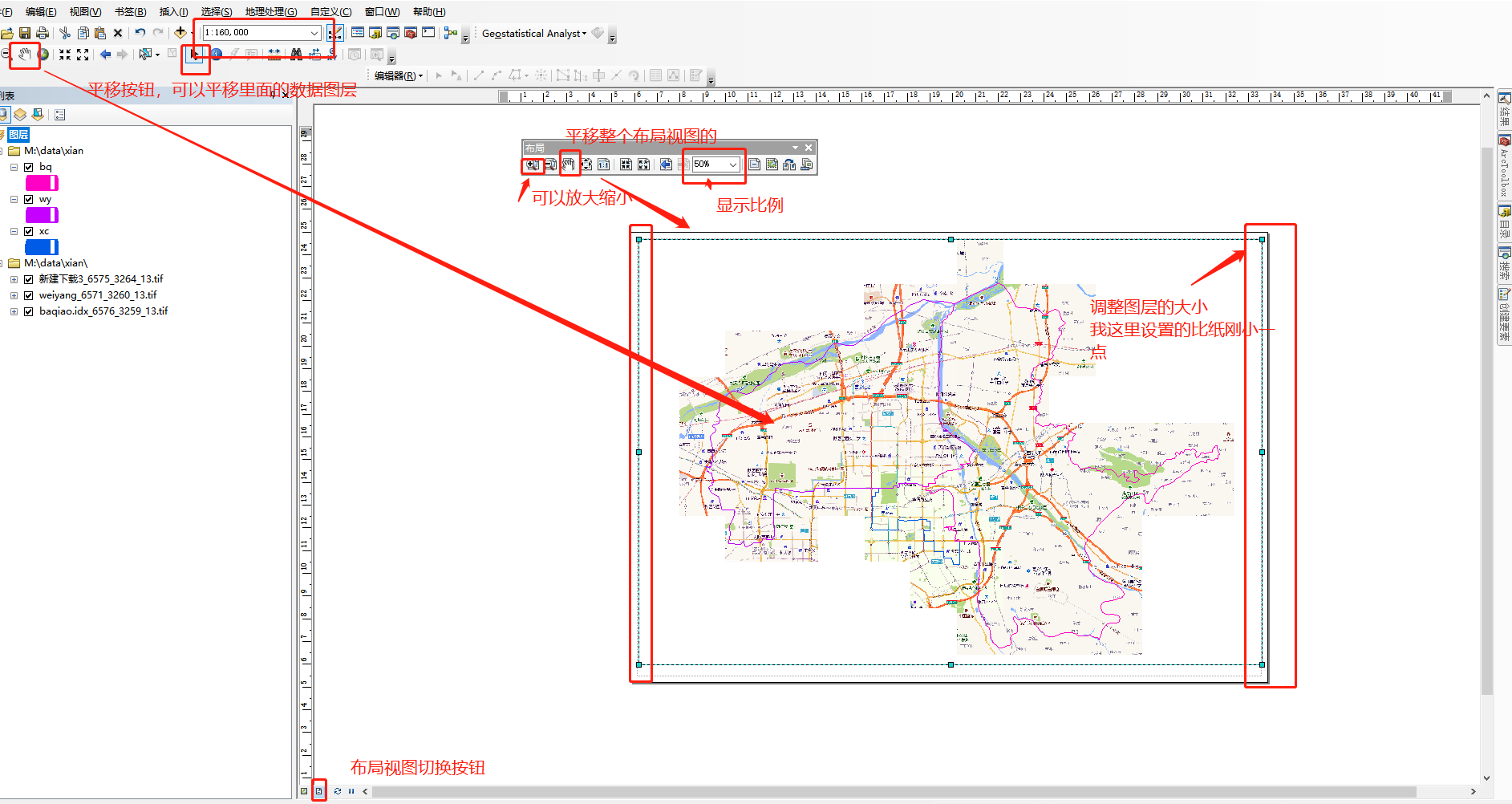Uncheck weiyang_6571_3260_13.tif layer
Screen dimensions: 1512x804
point(29,294)
